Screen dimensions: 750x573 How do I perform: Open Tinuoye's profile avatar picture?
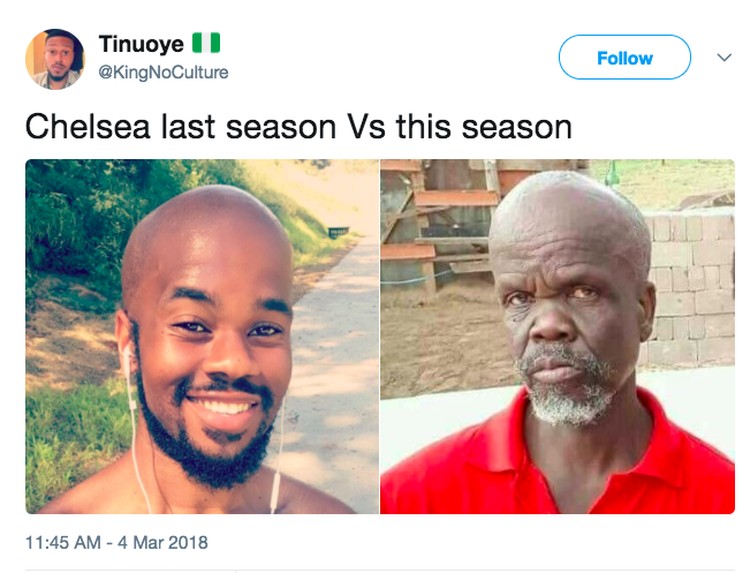point(55,59)
